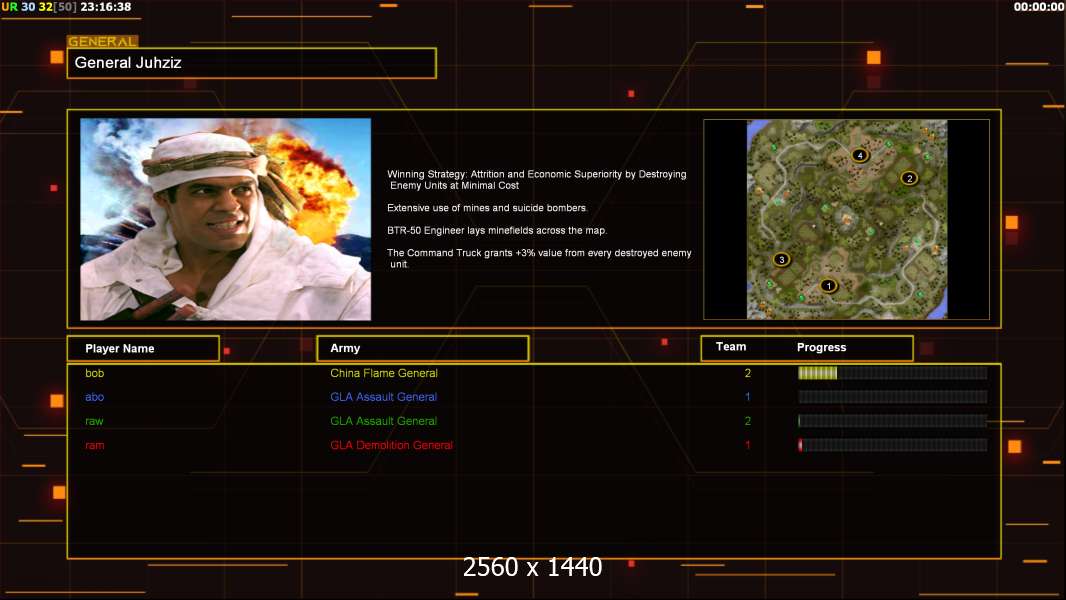Click GLA Demolition General army entry
Viewport: 1066px width, 600px height.
[x=392, y=445]
